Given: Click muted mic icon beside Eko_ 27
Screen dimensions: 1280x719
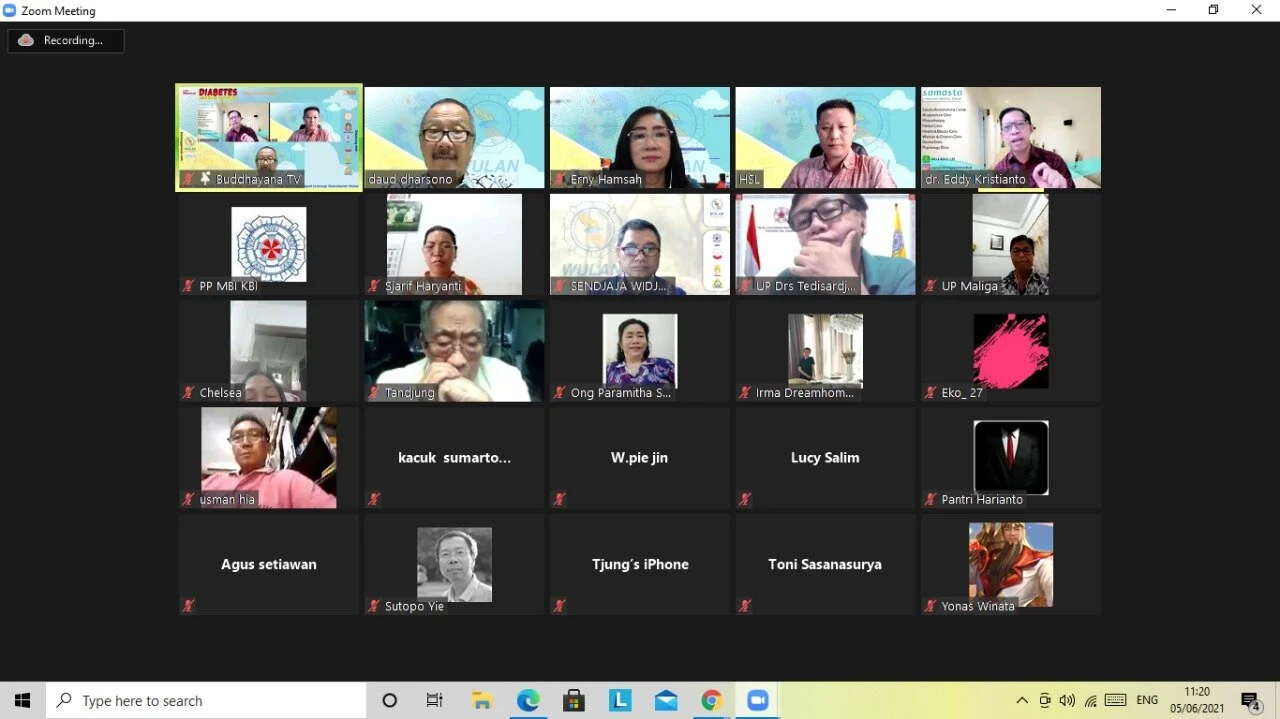Looking at the screenshot, I should (931, 393).
